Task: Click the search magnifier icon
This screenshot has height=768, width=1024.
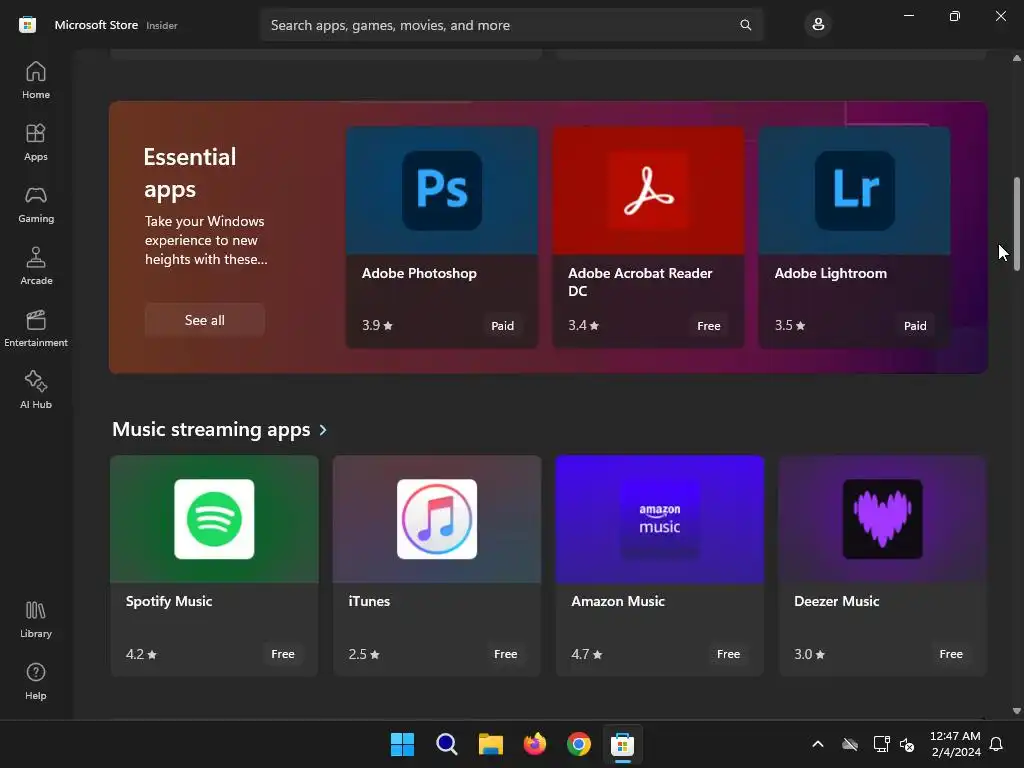Action: click(745, 25)
